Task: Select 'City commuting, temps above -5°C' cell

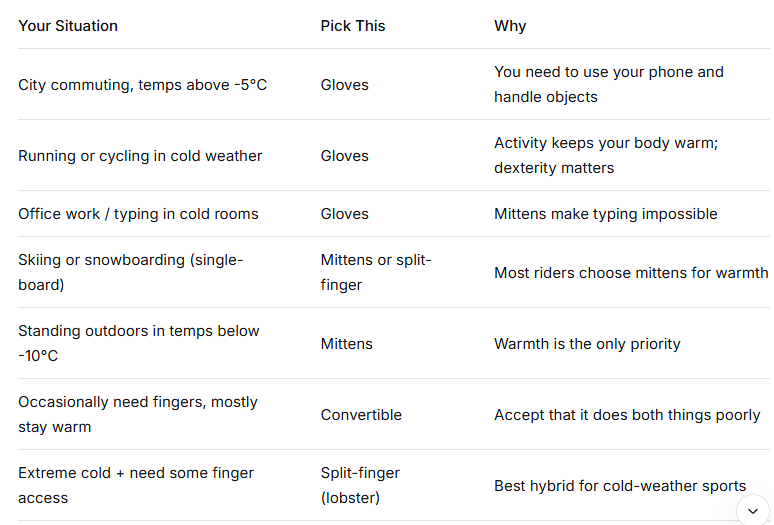Action: (x=143, y=85)
